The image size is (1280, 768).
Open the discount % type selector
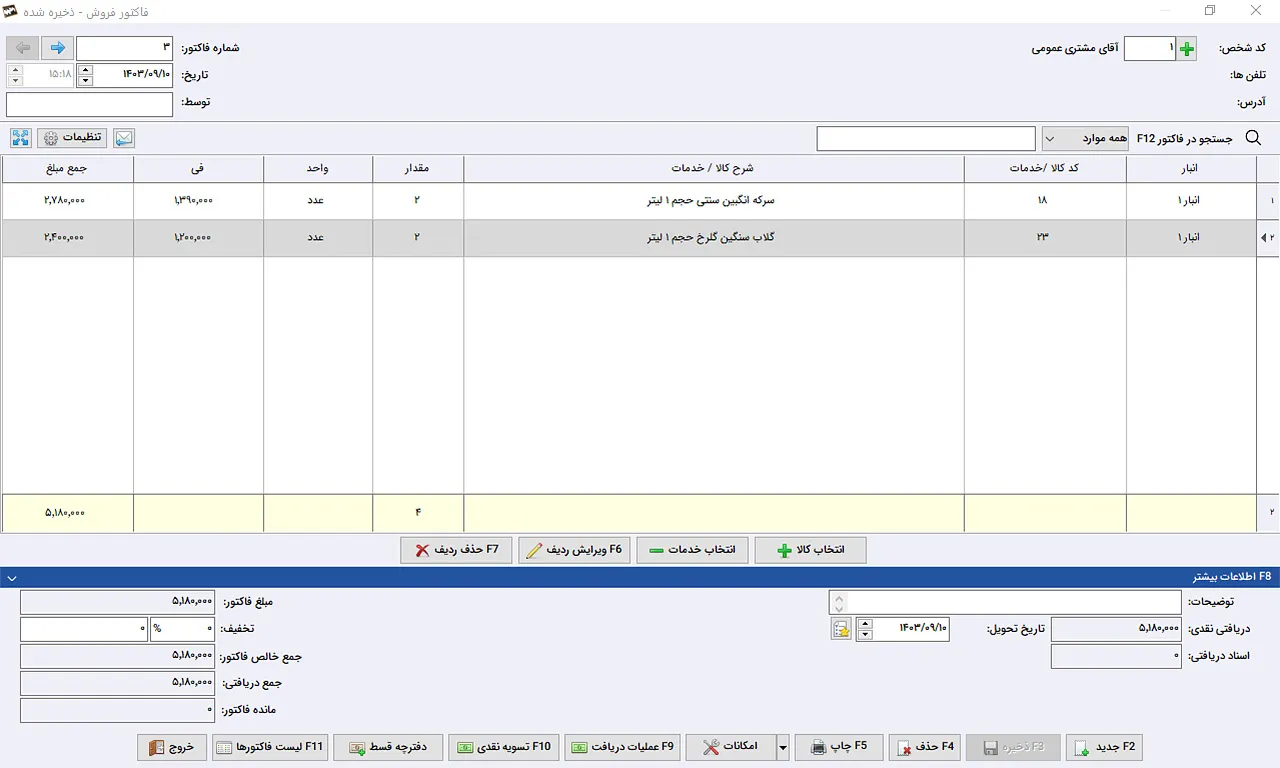point(183,629)
